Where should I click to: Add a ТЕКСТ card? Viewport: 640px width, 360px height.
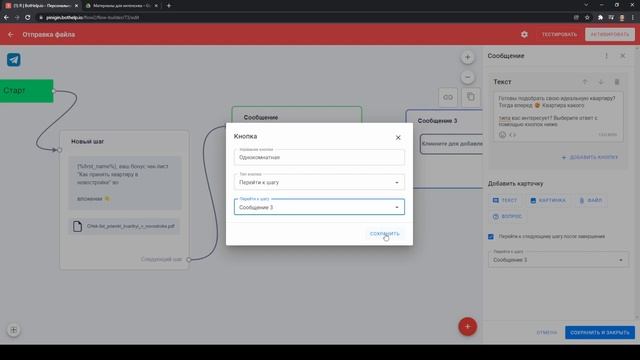coord(505,200)
